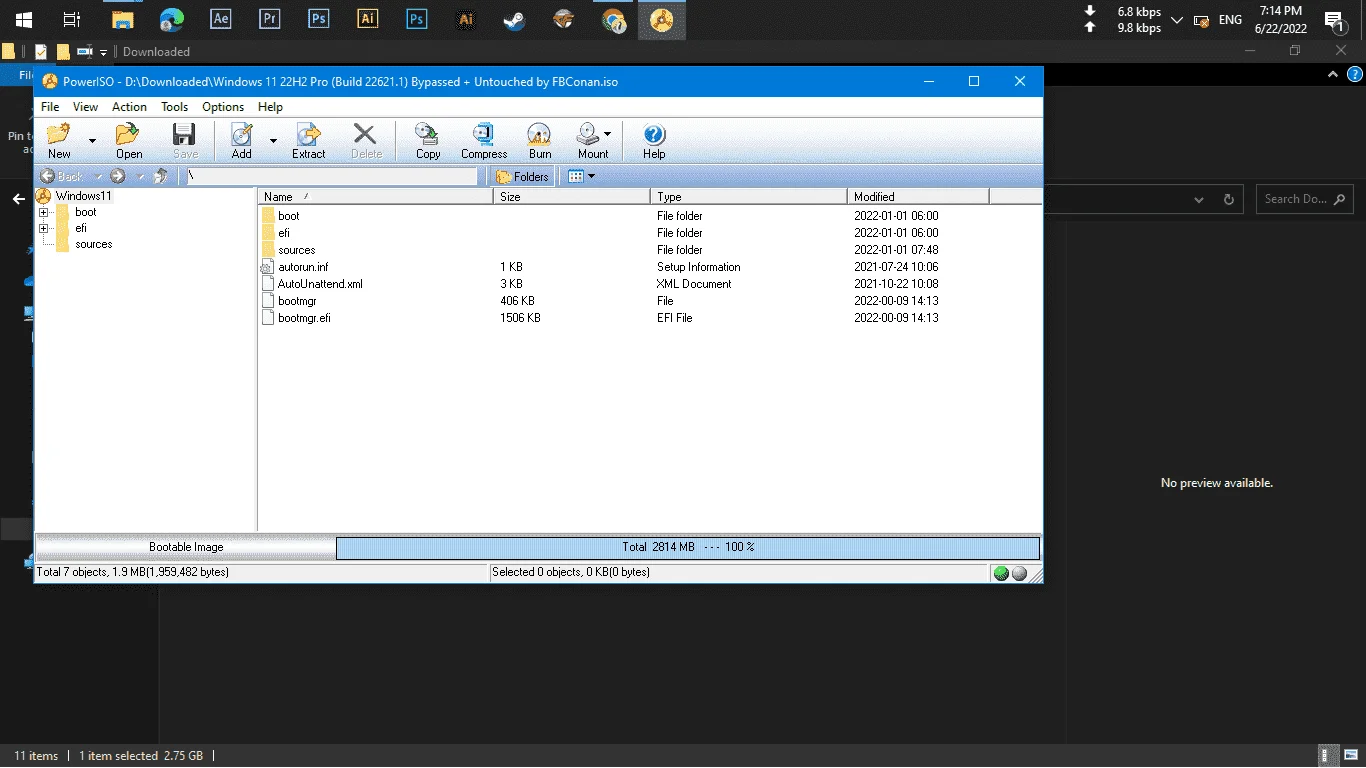Open the Mount button dropdown arrow
1366x768 pixels.
coord(607,133)
